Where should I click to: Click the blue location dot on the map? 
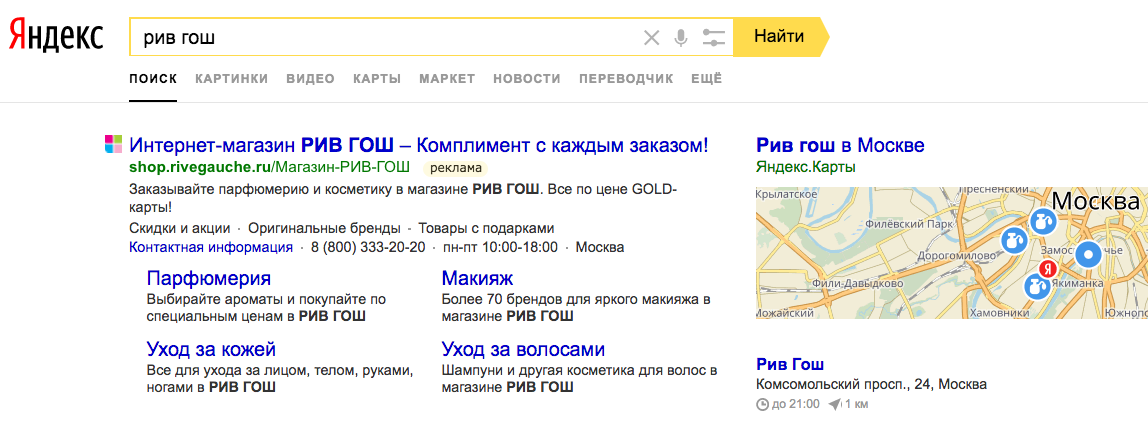[x=1088, y=255]
